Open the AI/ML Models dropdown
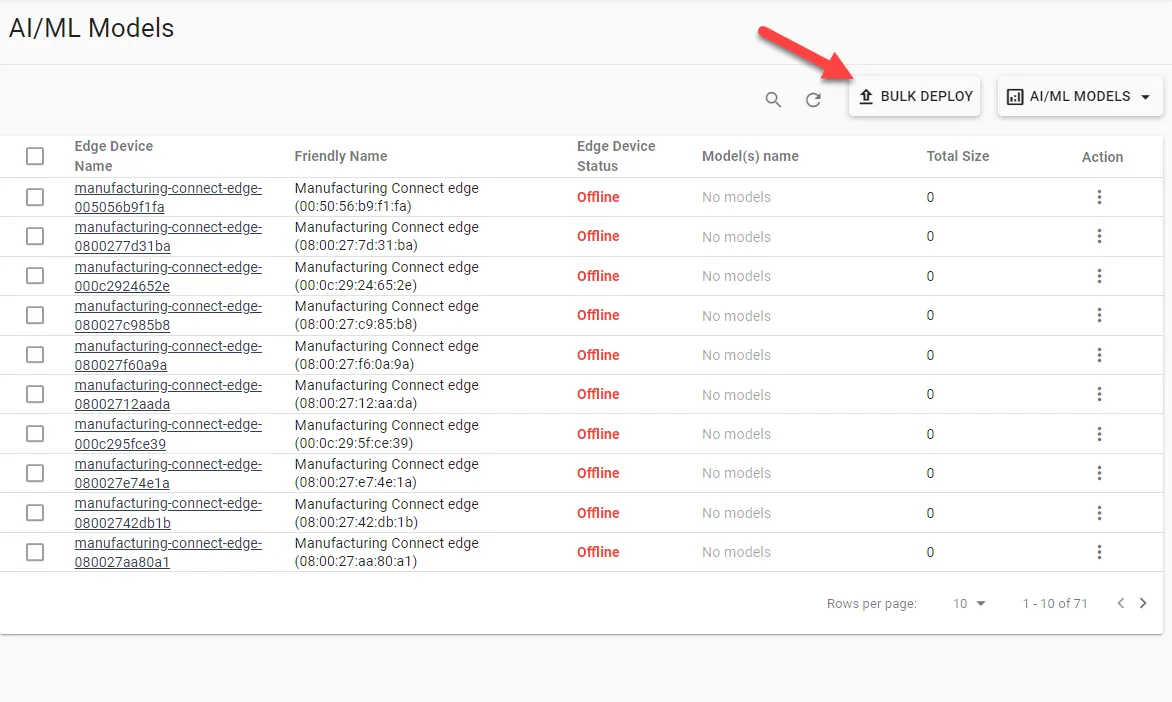1172x702 pixels. pyautogui.click(x=1080, y=96)
